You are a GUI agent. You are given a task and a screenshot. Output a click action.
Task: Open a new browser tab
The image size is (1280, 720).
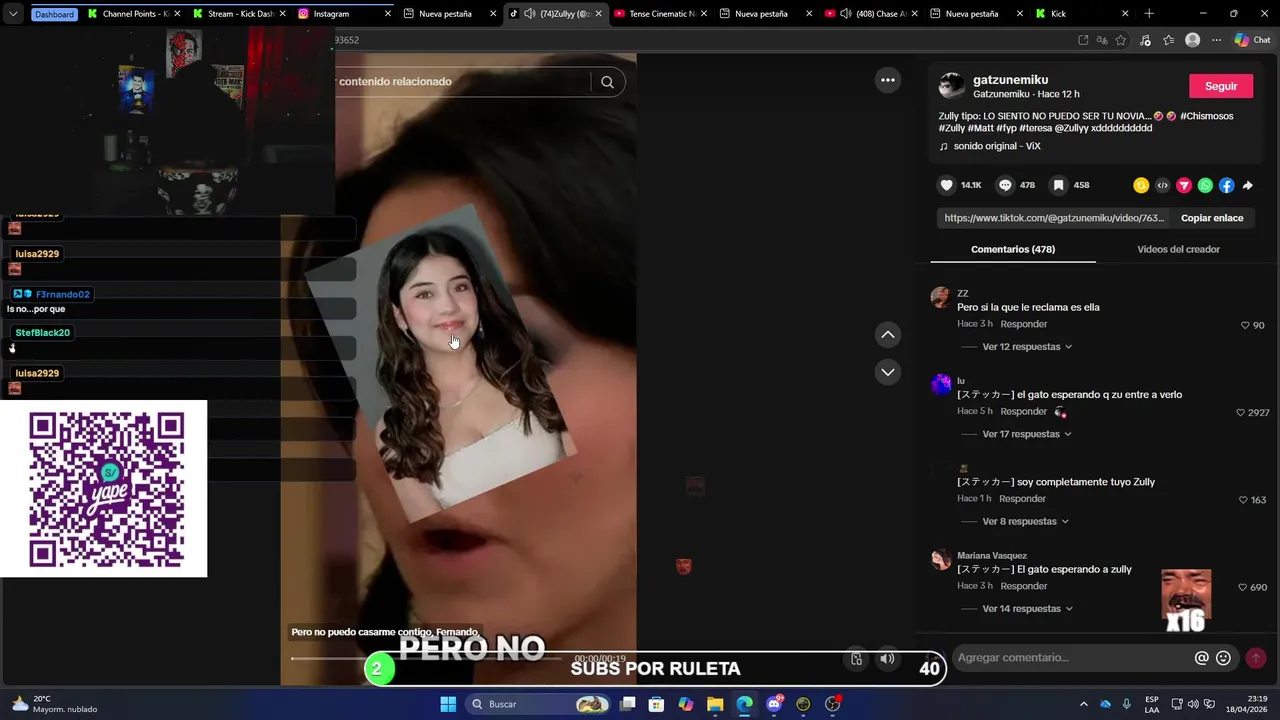(1149, 14)
